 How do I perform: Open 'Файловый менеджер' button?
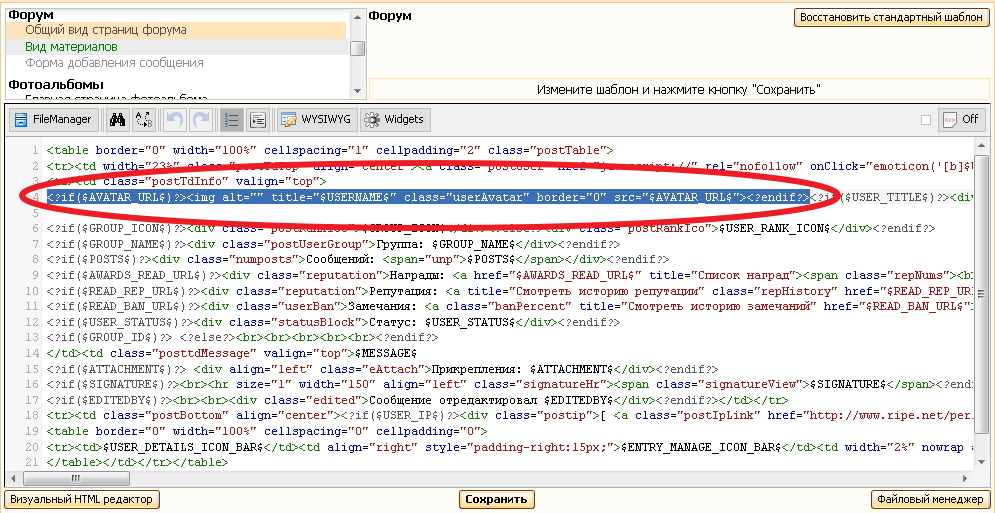click(x=930, y=499)
